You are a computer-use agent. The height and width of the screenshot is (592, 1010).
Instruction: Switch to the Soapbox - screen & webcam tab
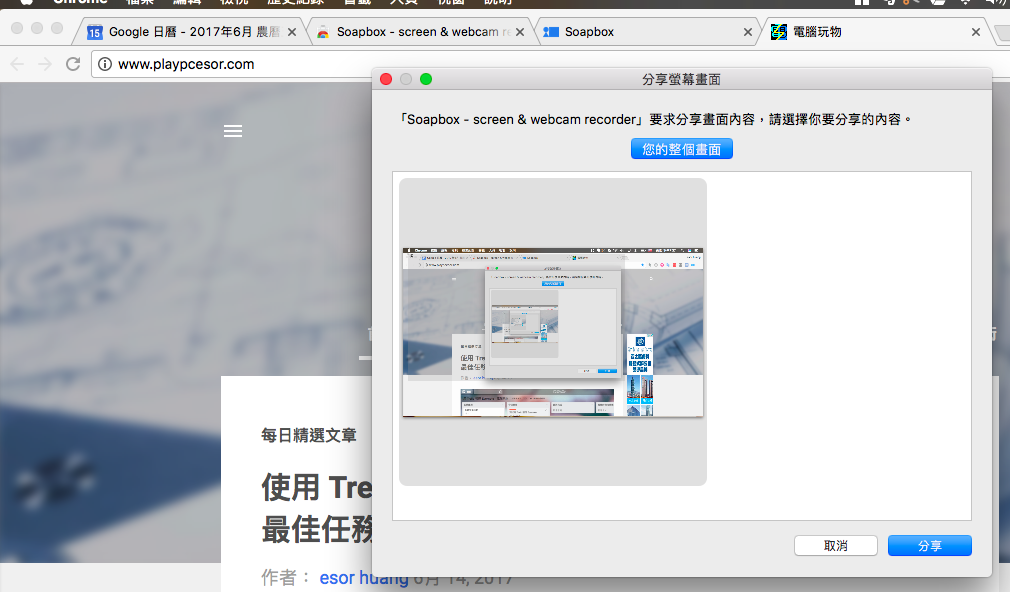click(x=422, y=32)
